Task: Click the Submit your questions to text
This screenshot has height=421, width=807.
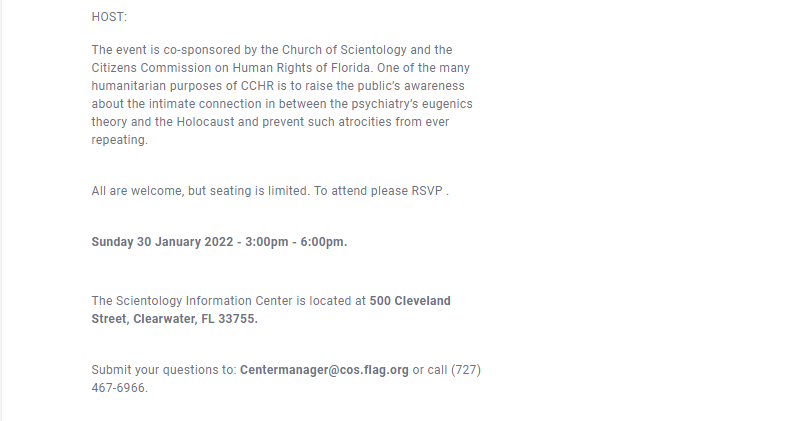Action: coord(163,370)
